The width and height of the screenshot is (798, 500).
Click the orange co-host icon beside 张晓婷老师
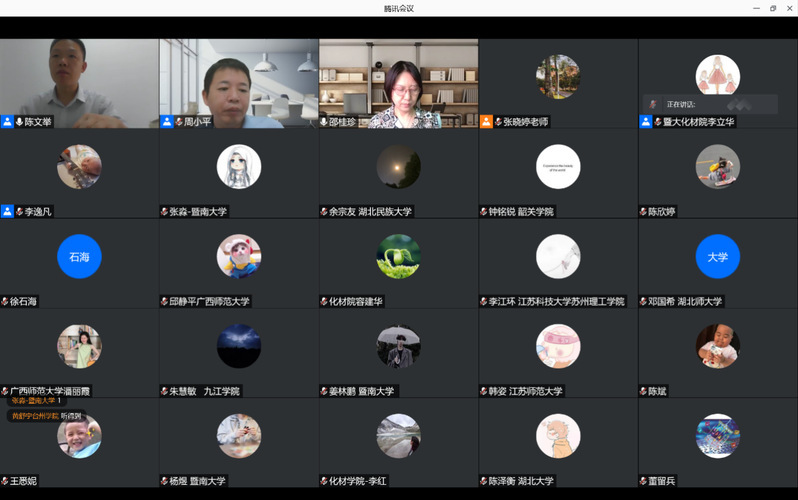[x=486, y=122]
